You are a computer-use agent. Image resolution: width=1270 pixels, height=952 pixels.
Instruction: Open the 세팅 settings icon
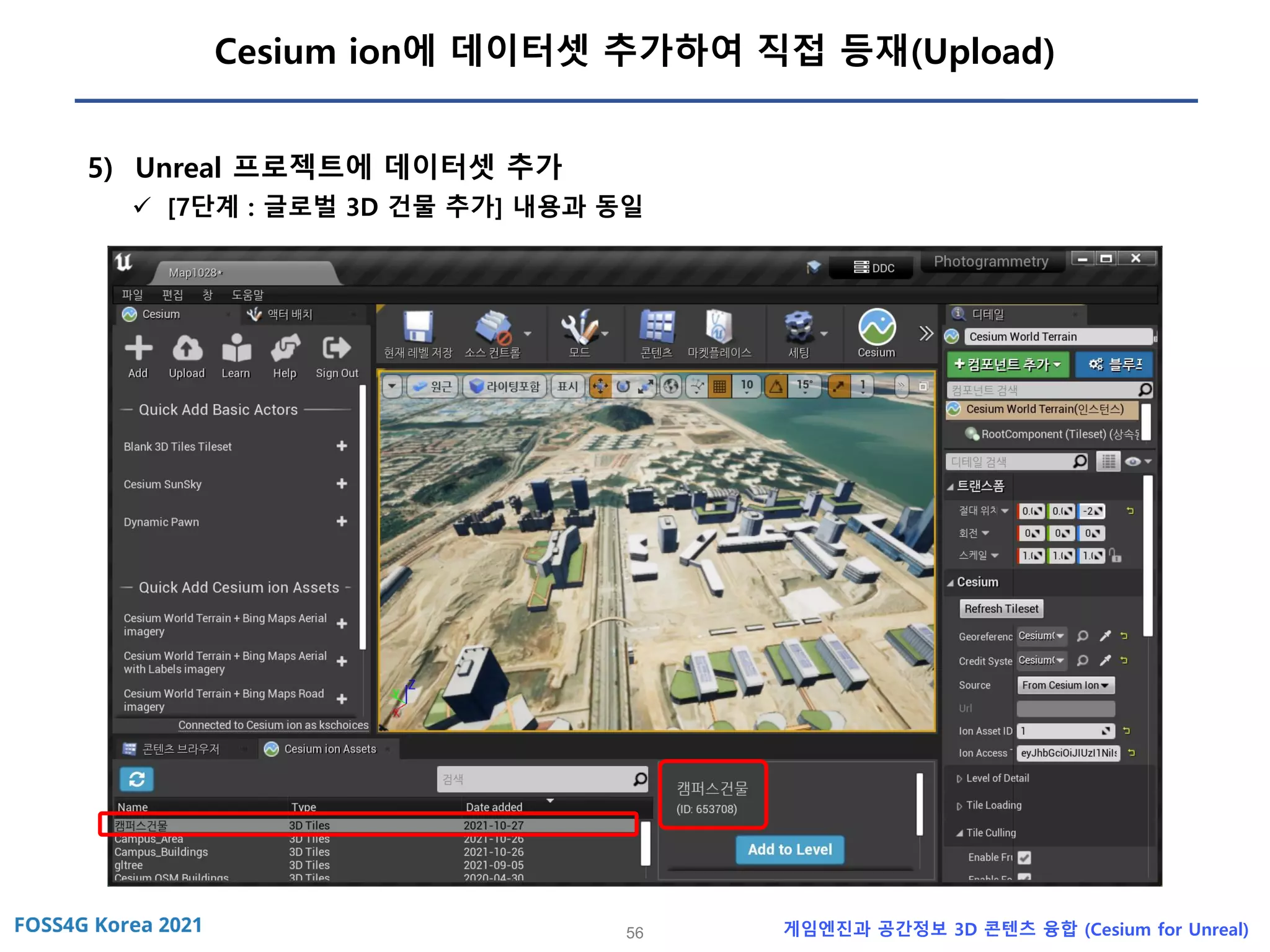[x=799, y=327]
